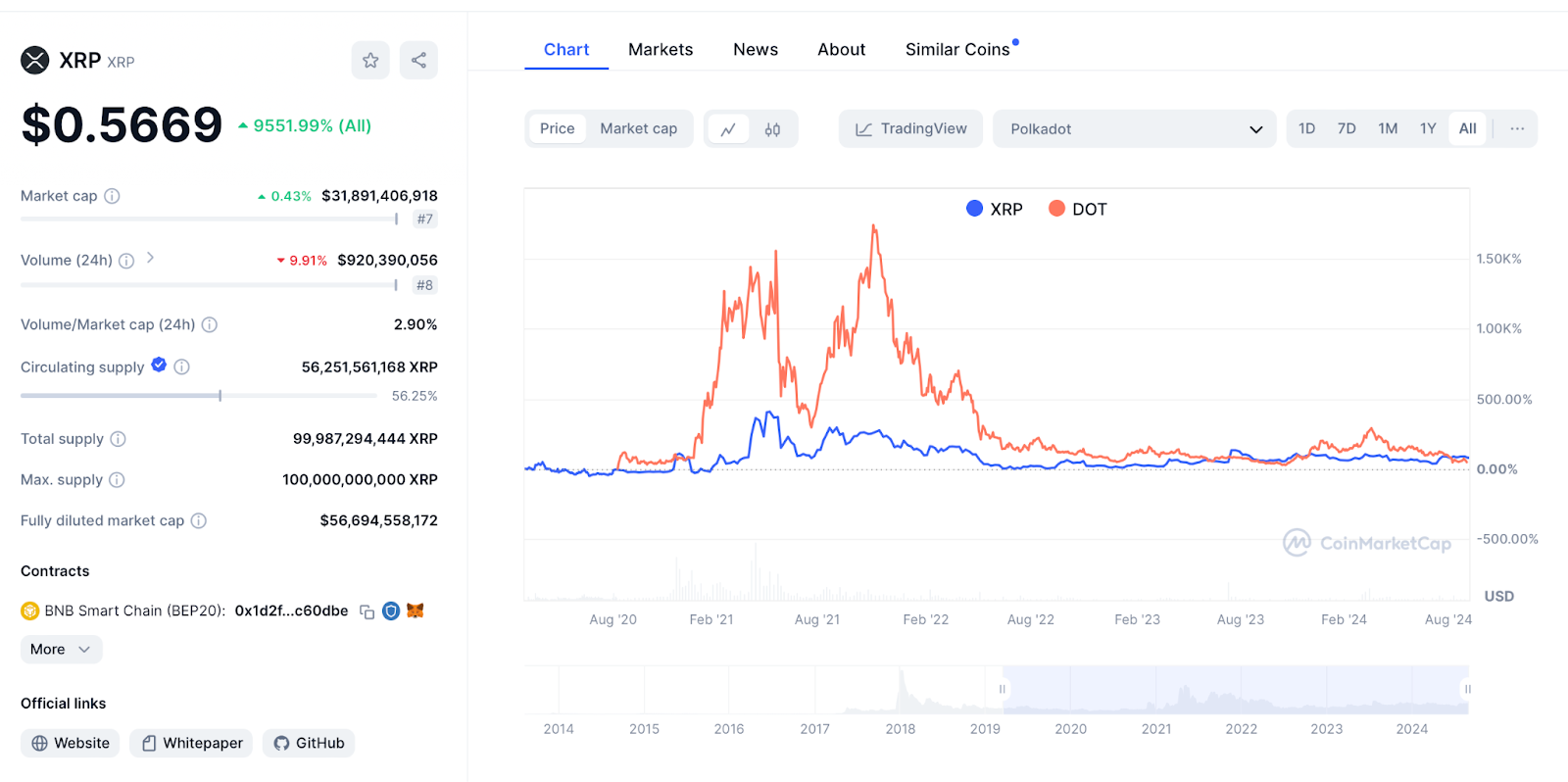Click right handle of timeline range
This screenshot has height=782, width=1568.
(1467, 689)
